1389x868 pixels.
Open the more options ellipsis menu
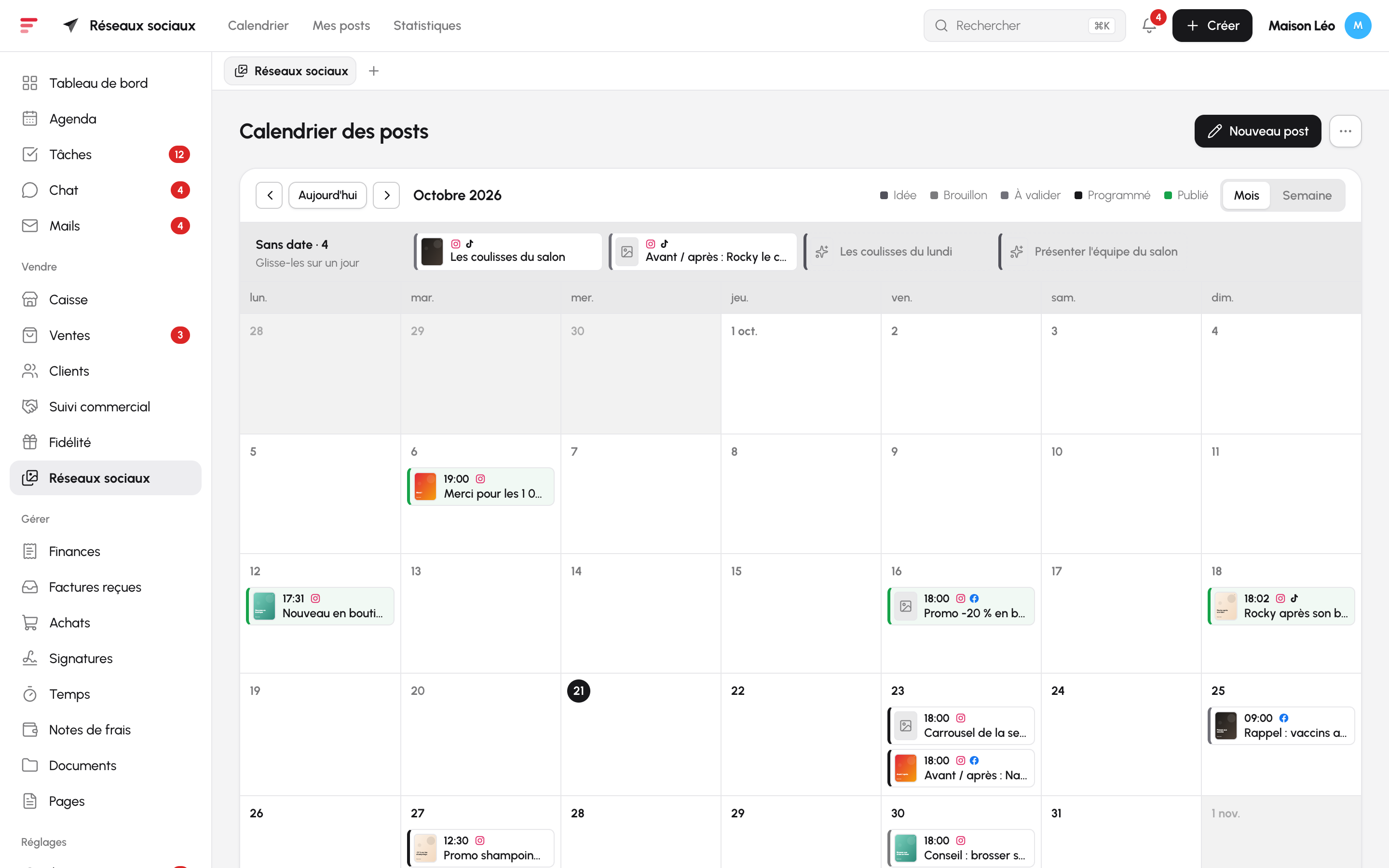(1346, 132)
